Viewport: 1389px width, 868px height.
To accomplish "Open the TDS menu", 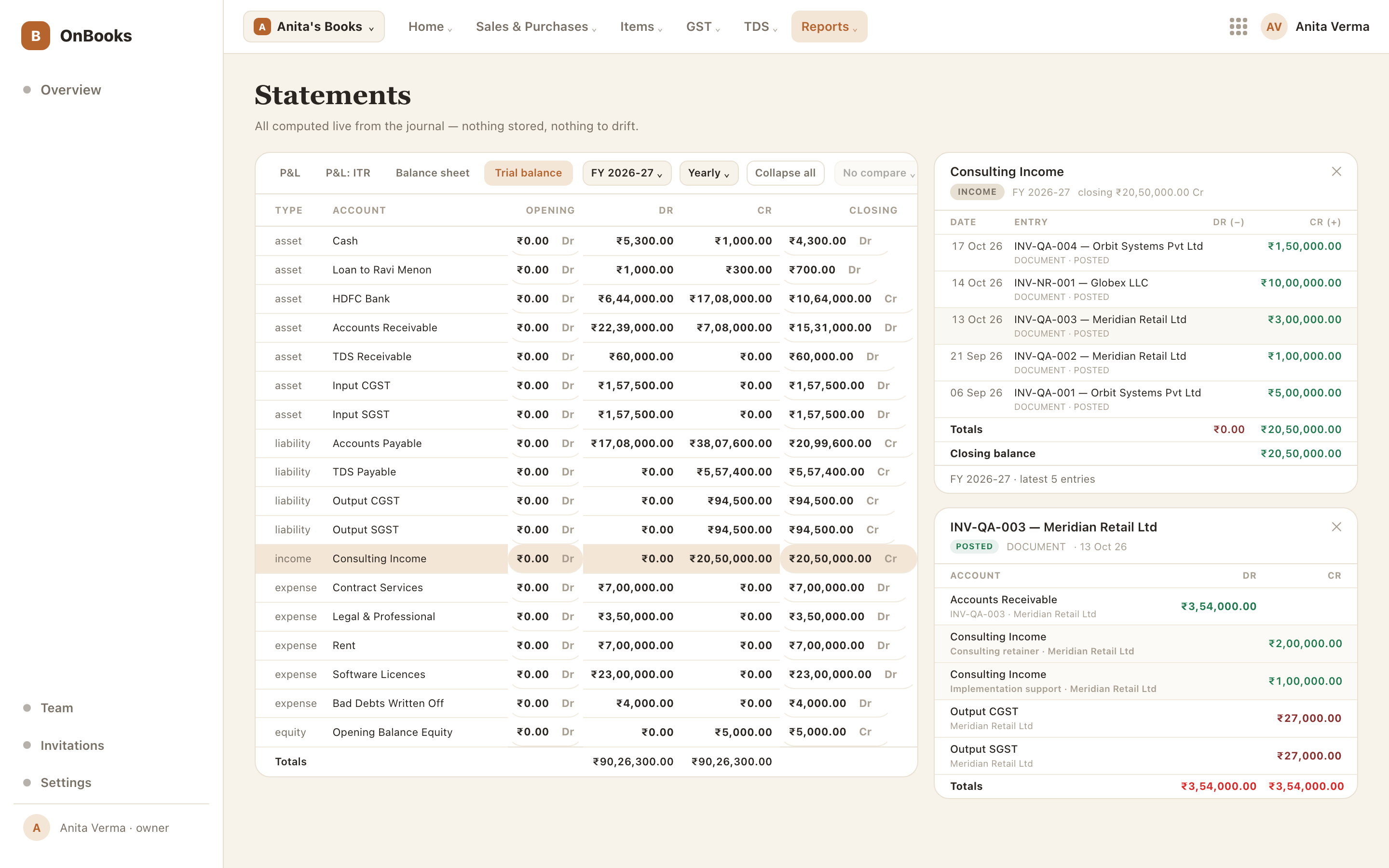I will (760, 27).
